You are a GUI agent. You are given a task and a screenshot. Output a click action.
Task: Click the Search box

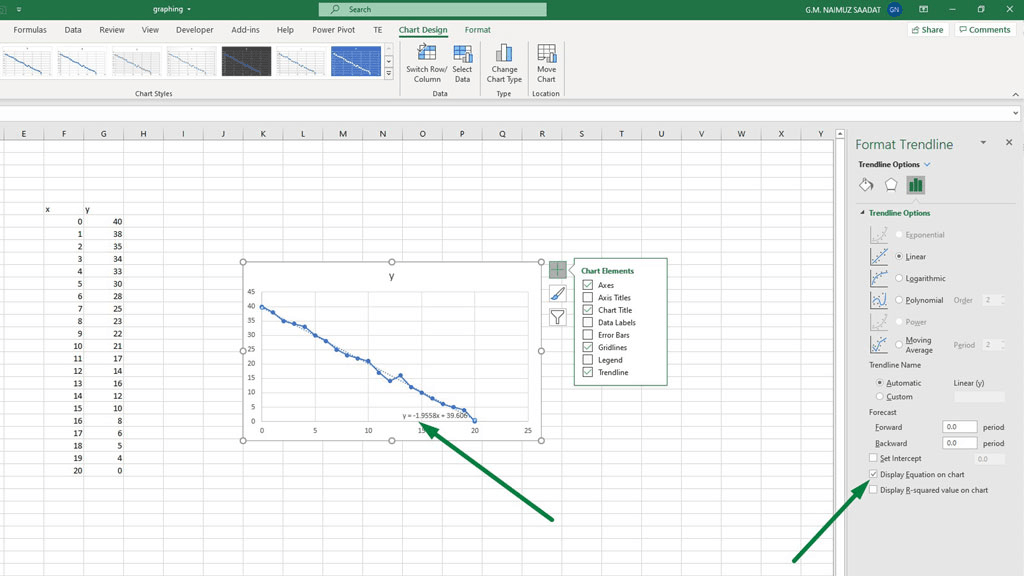pyautogui.click(x=432, y=9)
